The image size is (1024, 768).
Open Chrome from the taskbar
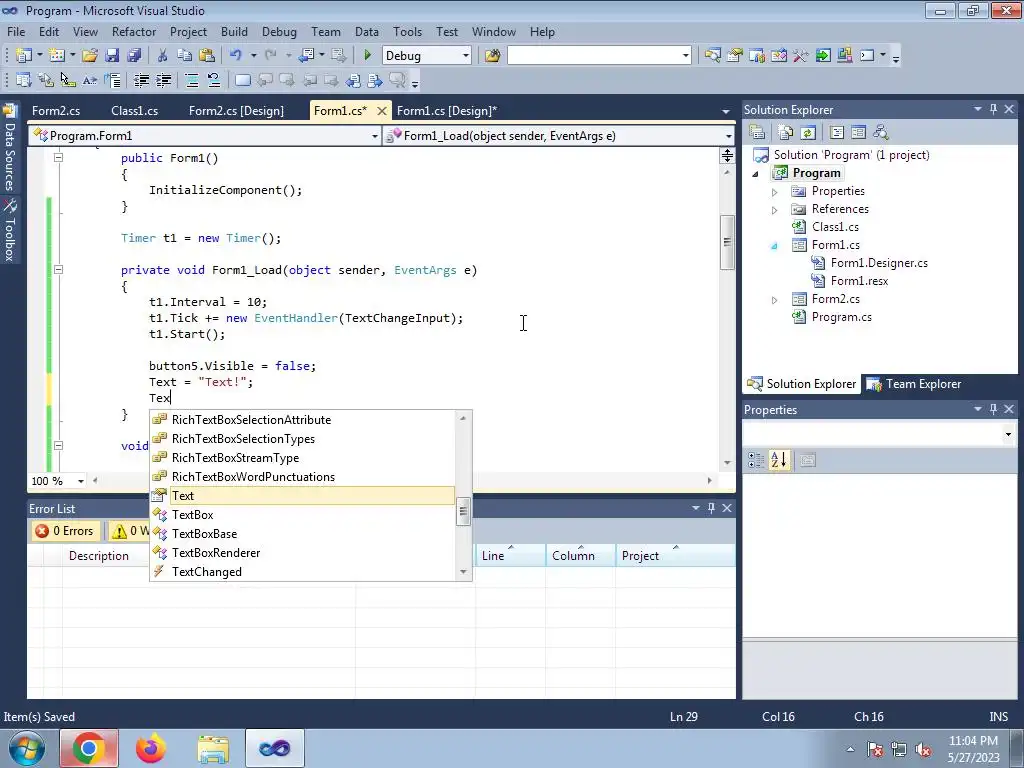(89, 748)
